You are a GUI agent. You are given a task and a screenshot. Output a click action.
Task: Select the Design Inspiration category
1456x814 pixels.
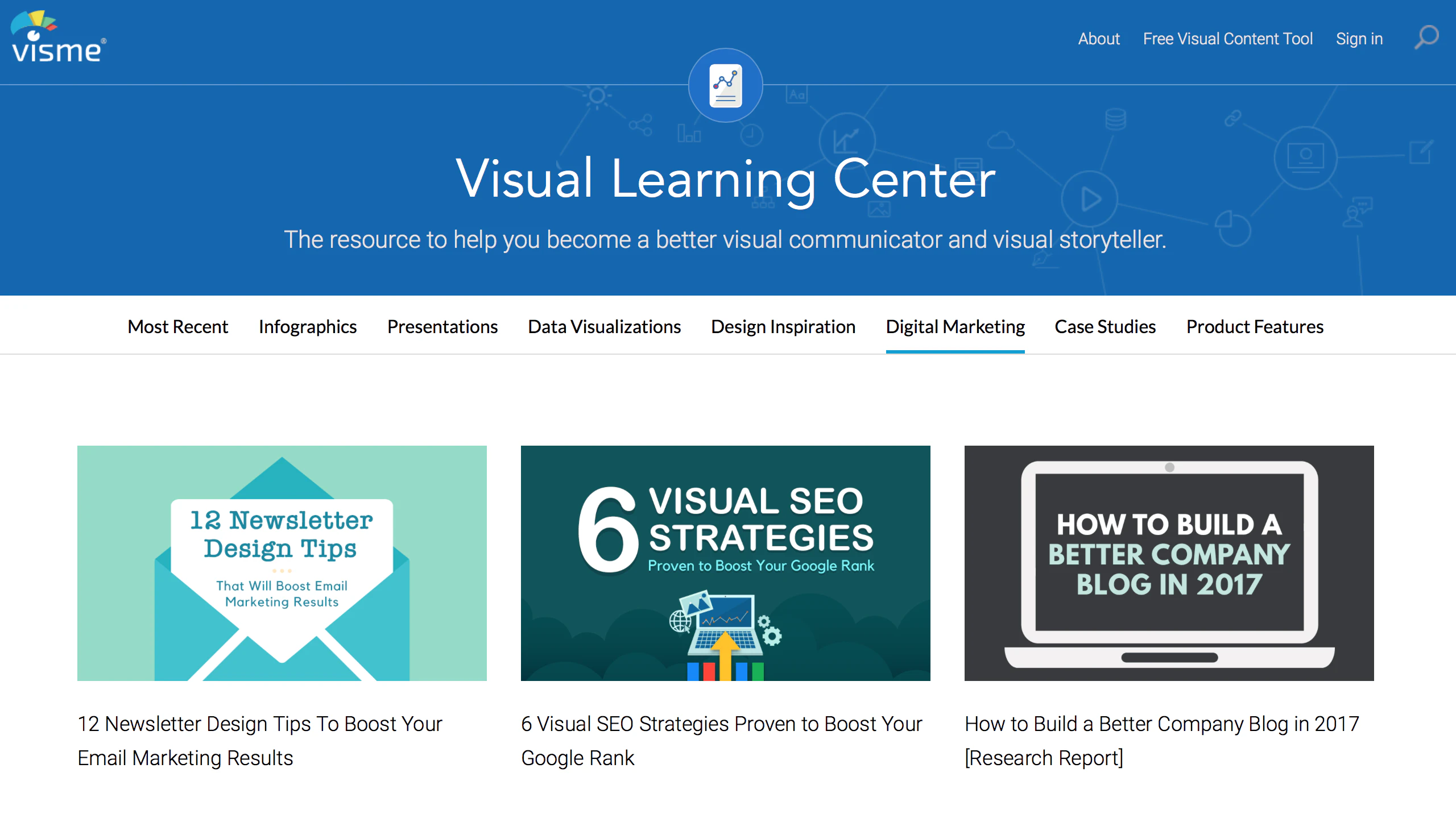pos(783,327)
